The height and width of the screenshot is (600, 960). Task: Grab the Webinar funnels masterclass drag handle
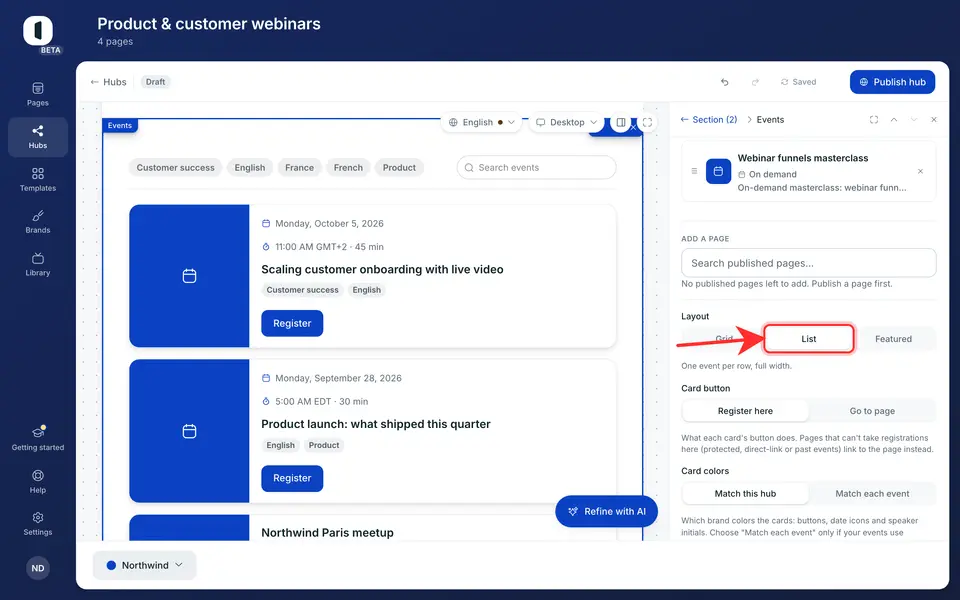coord(694,171)
